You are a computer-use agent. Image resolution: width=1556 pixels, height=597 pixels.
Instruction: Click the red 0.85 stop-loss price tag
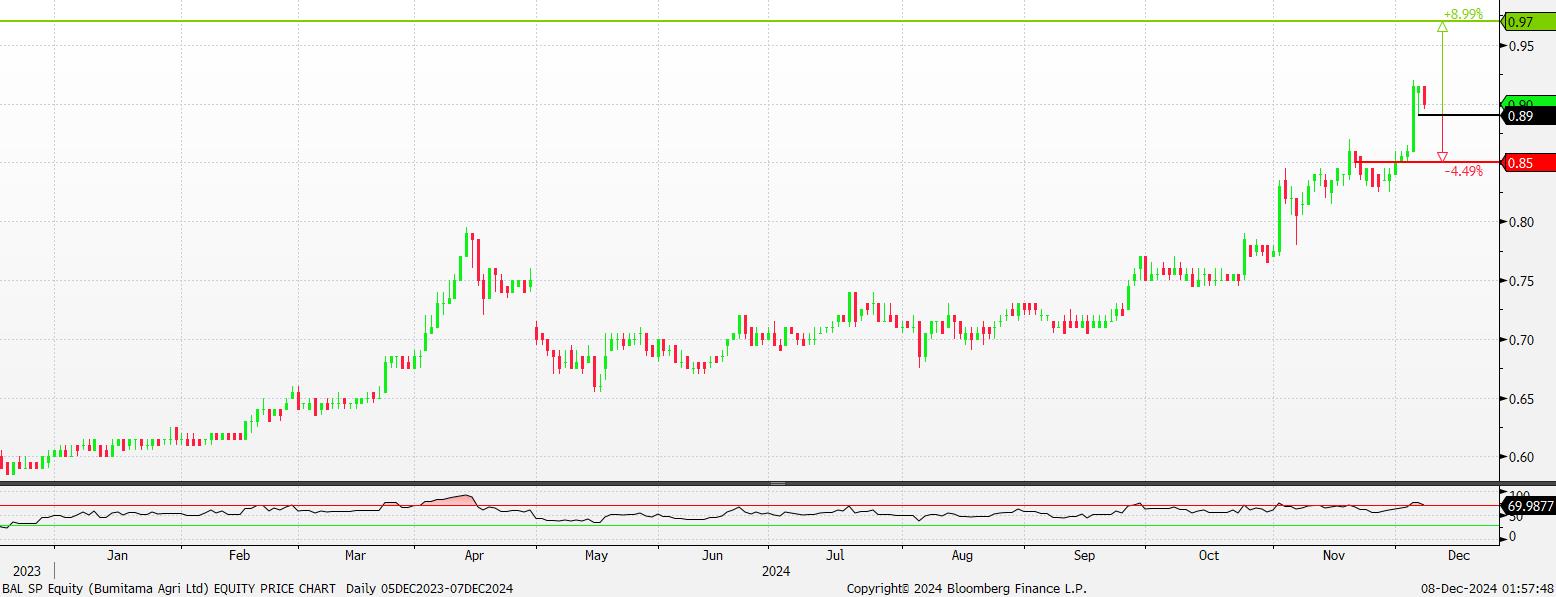(1528, 162)
